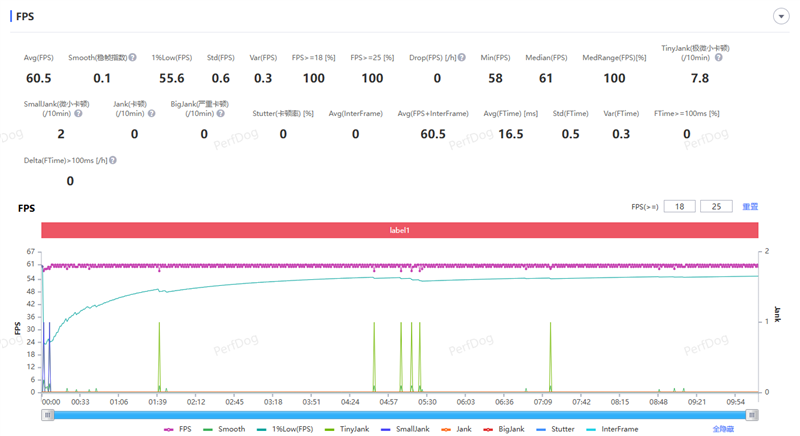Open help tooltip for TinyJank (/10min)
The width and height of the screenshot is (800, 436).
718,58
